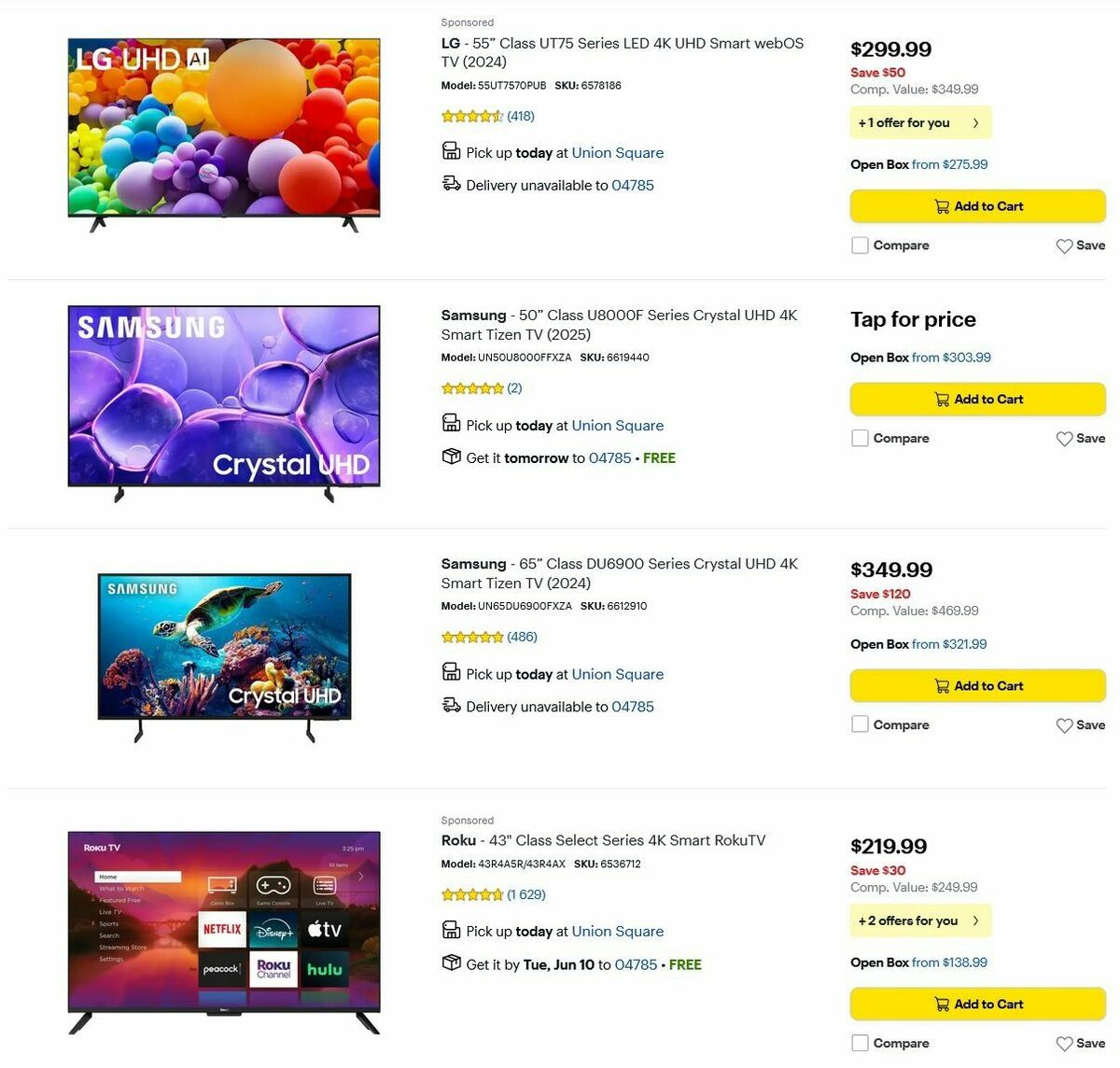This screenshot has height=1068, width=1120.
Task: Expand the '+1 offer for you' panel
Action: click(920, 122)
